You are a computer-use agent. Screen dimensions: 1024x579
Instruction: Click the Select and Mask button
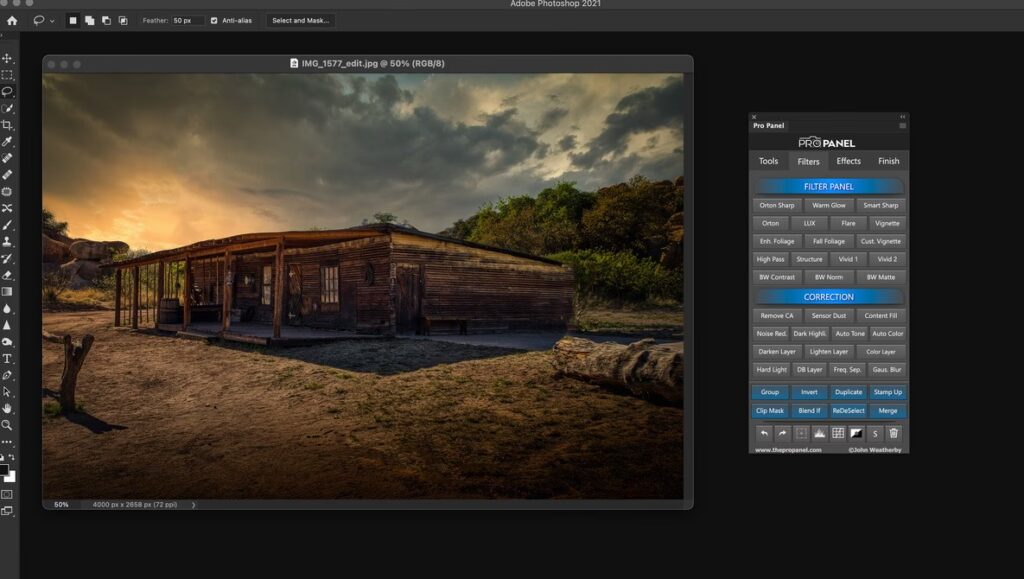coord(300,20)
